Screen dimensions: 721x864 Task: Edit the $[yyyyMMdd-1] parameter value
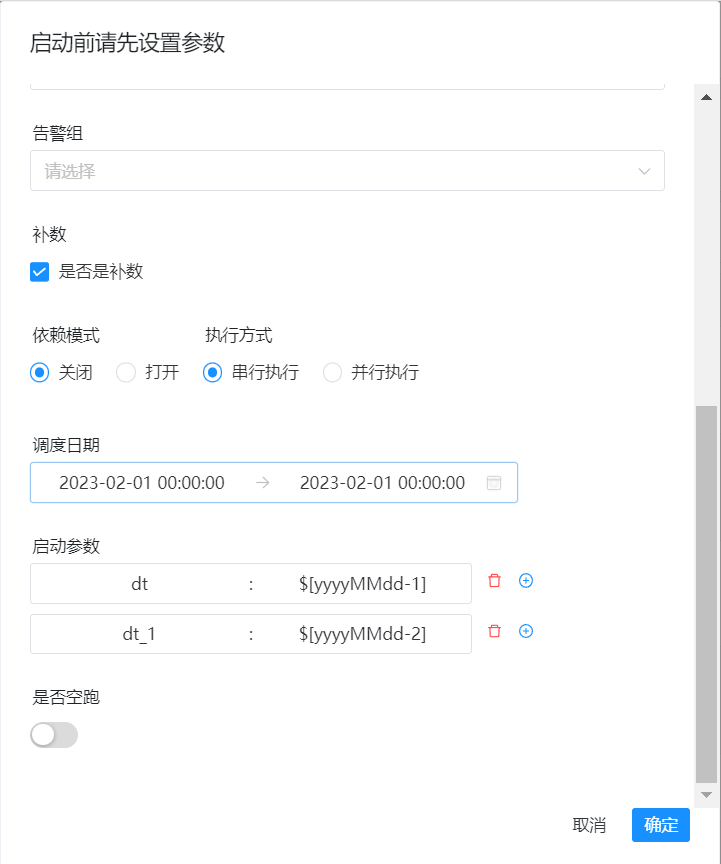(x=362, y=584)
